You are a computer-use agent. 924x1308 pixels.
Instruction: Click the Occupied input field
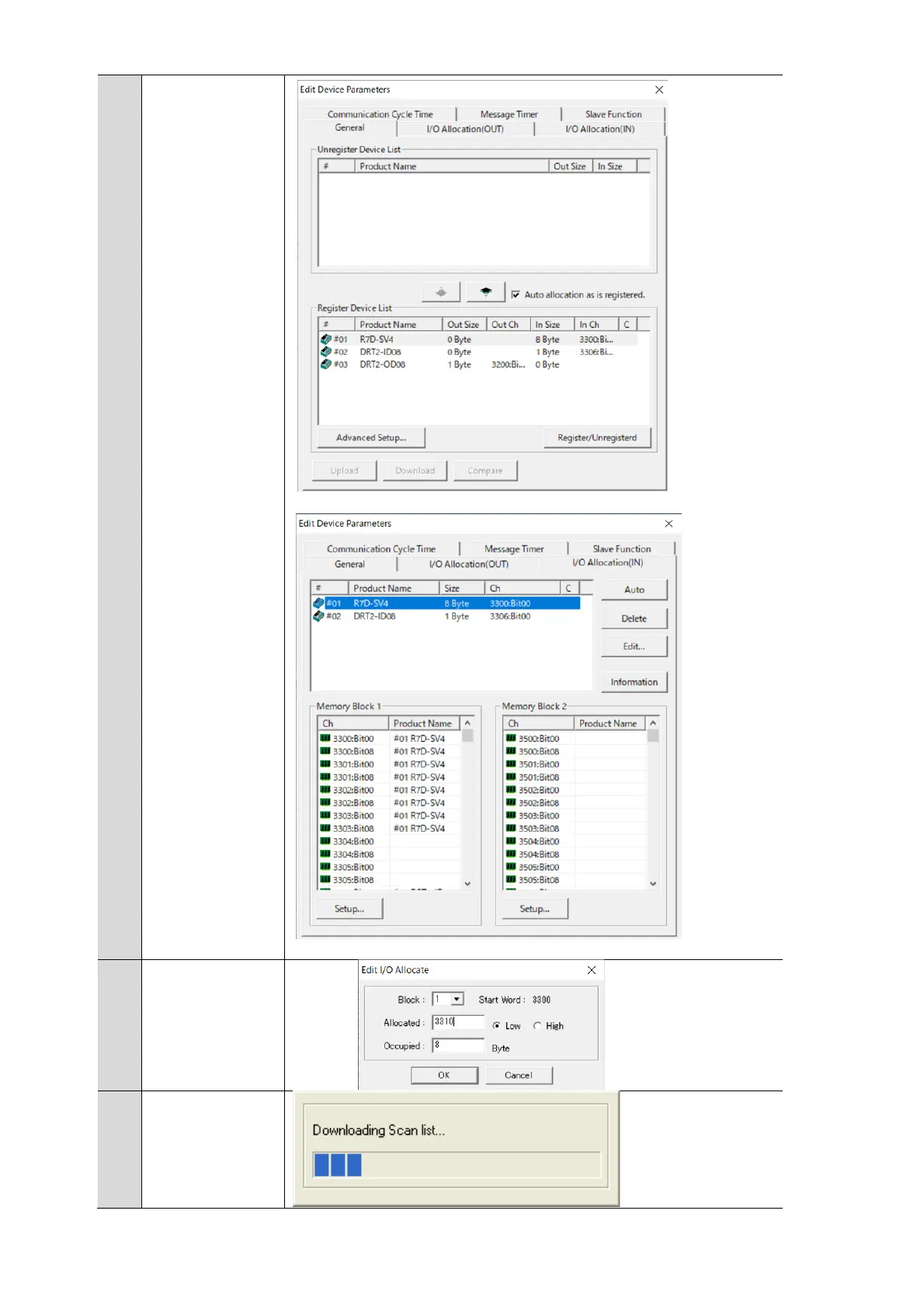[x=458, y=1045]
